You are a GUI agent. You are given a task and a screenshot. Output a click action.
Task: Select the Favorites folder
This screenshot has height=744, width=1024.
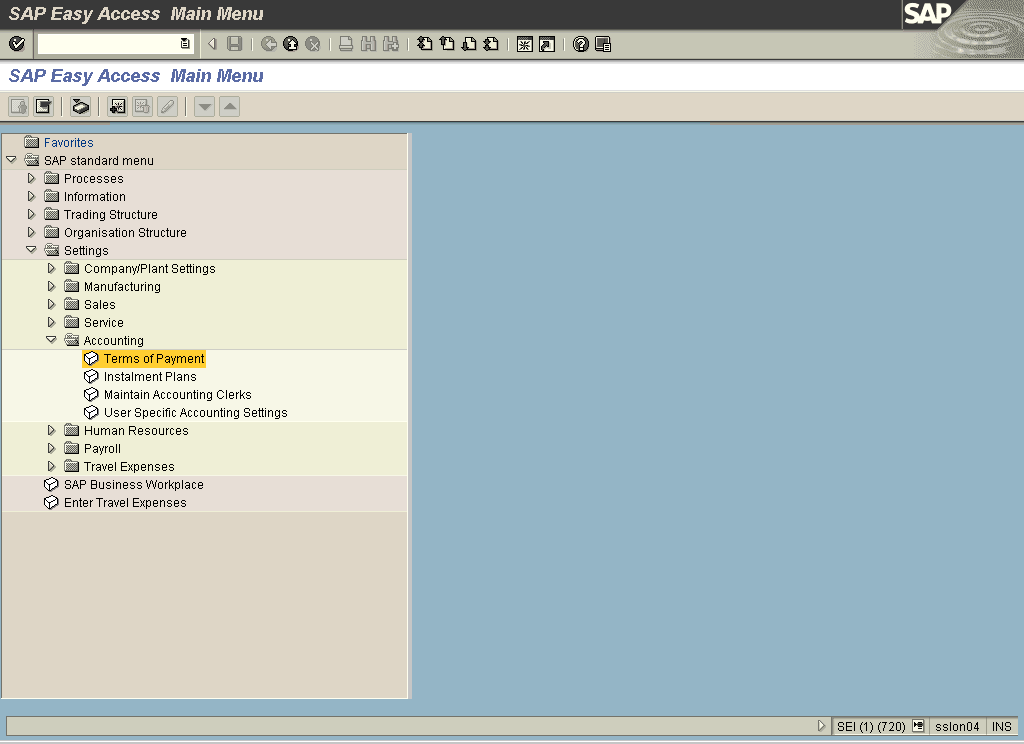coord(69,142)
